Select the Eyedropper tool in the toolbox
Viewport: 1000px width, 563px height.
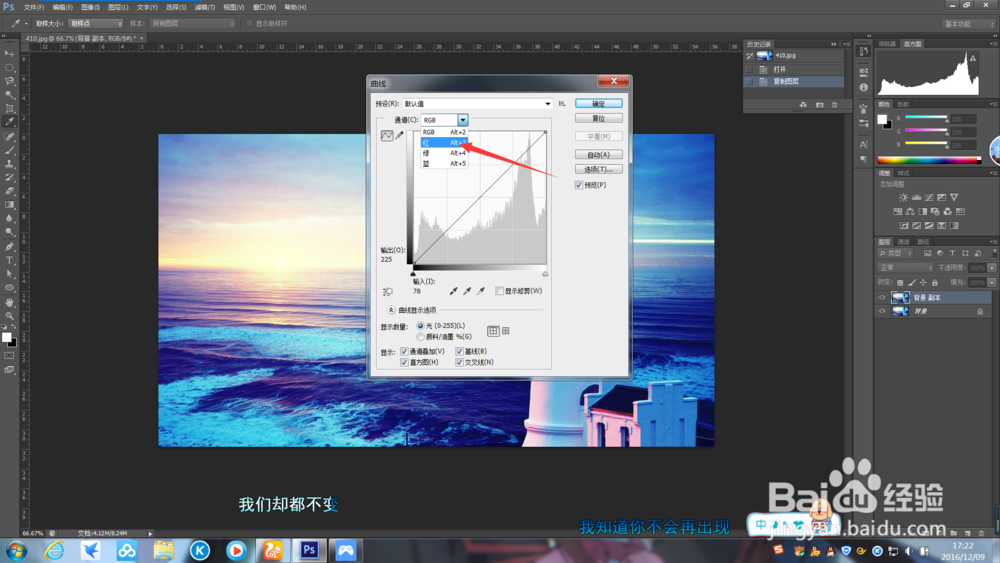pos(10,122)
